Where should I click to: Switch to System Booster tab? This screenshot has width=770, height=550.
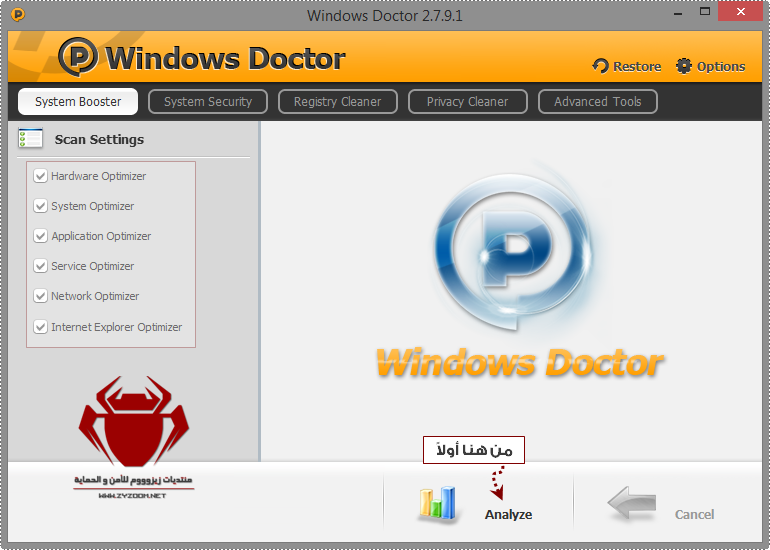tap(78, 101)
